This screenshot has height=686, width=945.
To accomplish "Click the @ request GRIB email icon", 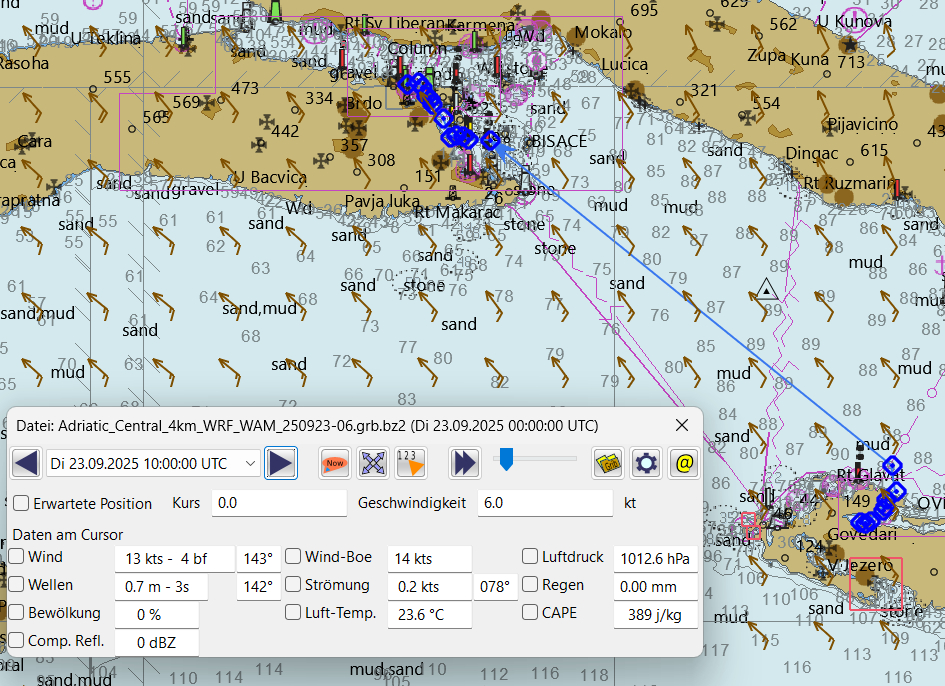I will [x=684, y=463].
